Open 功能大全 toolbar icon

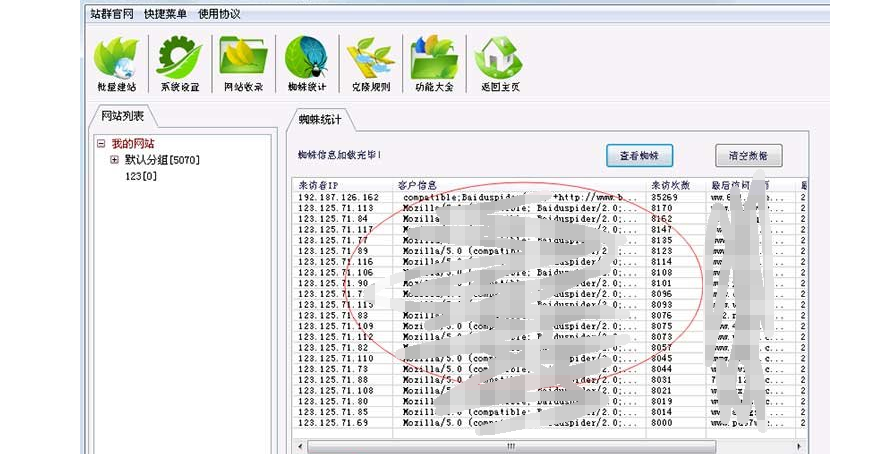point(434,64)
